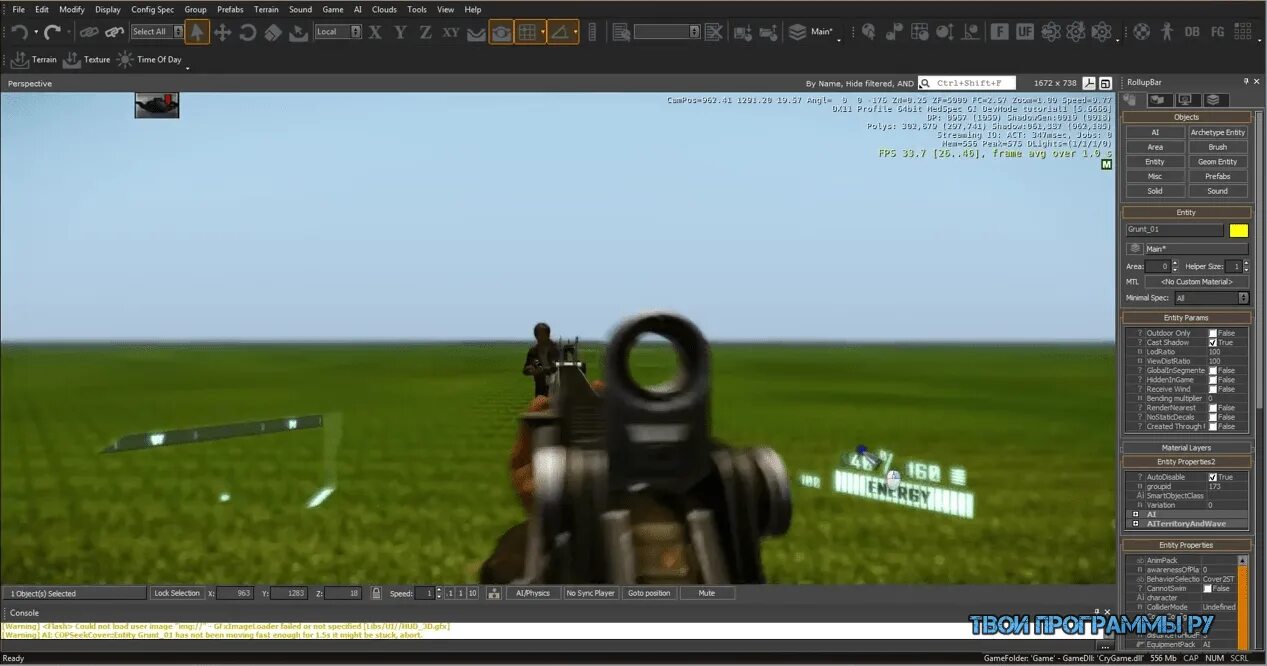
Task: Open the File menu
Action: (x=18, y=9)
